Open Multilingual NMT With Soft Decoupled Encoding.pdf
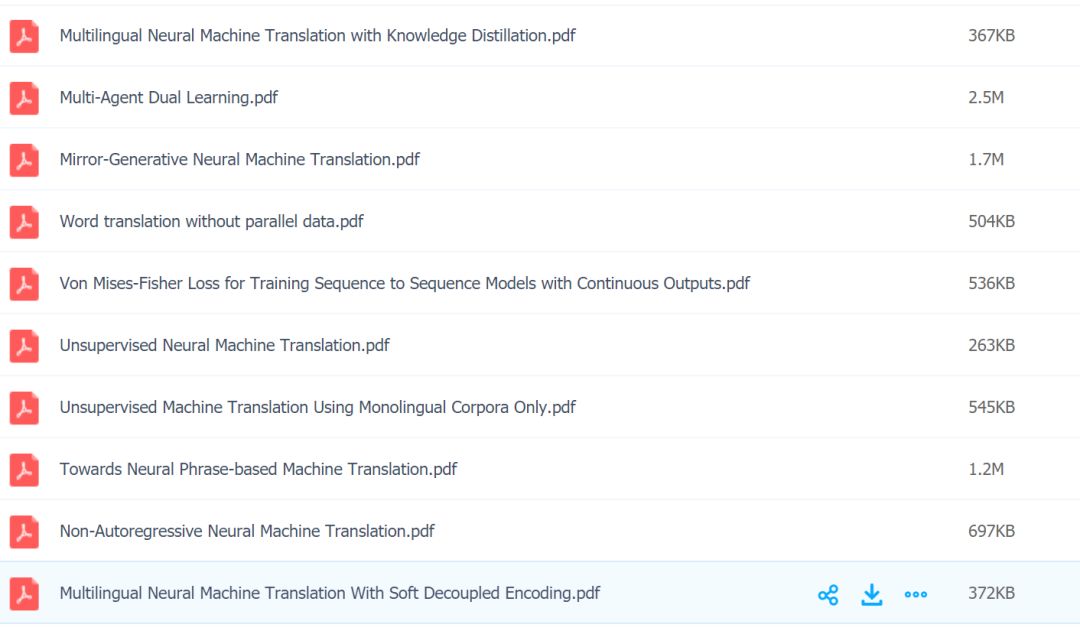1080x631 pixels. coord(329,594)
